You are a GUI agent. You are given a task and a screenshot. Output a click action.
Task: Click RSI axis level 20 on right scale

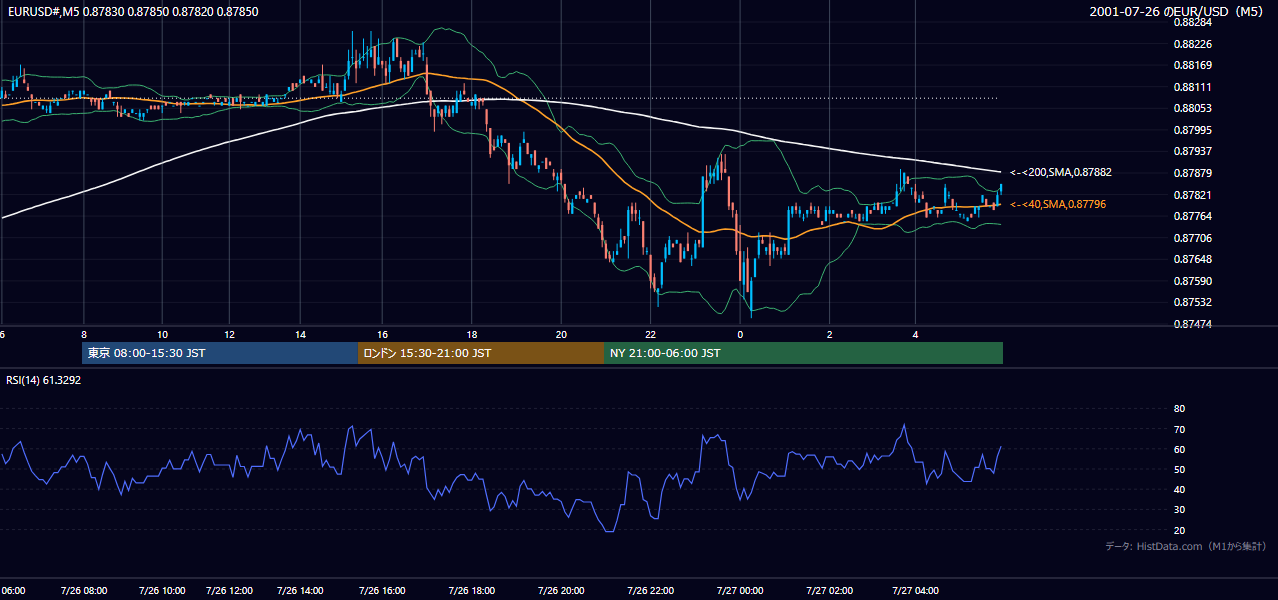(1179, 530)
